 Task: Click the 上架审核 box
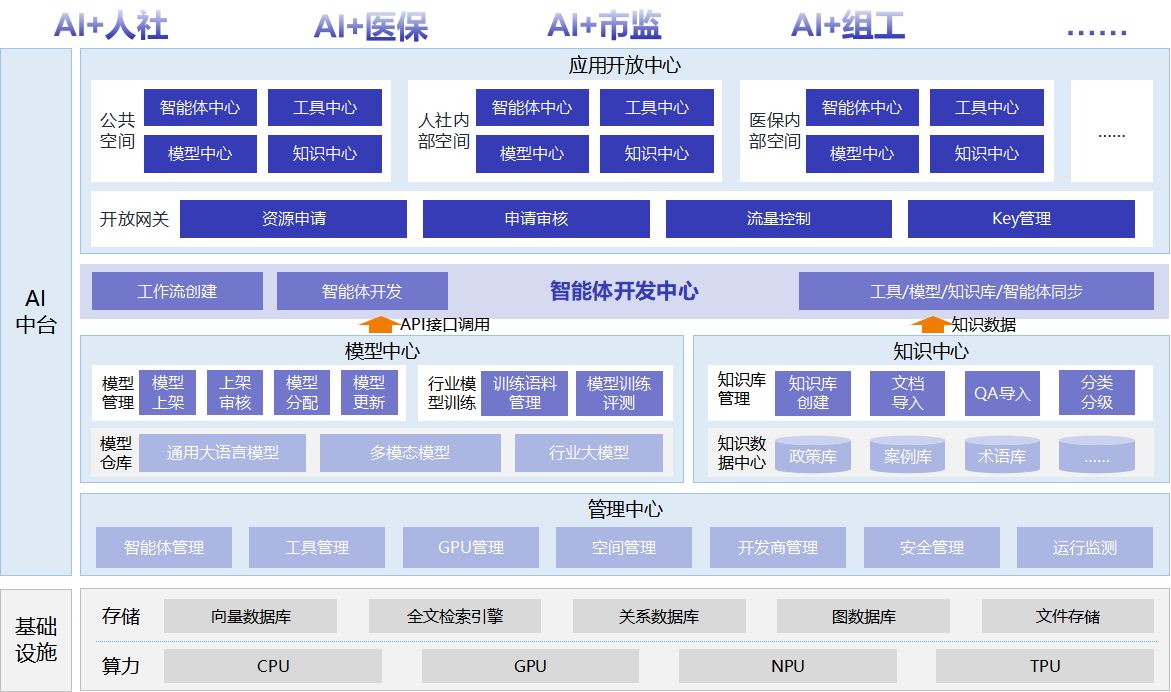click(235, 393)
